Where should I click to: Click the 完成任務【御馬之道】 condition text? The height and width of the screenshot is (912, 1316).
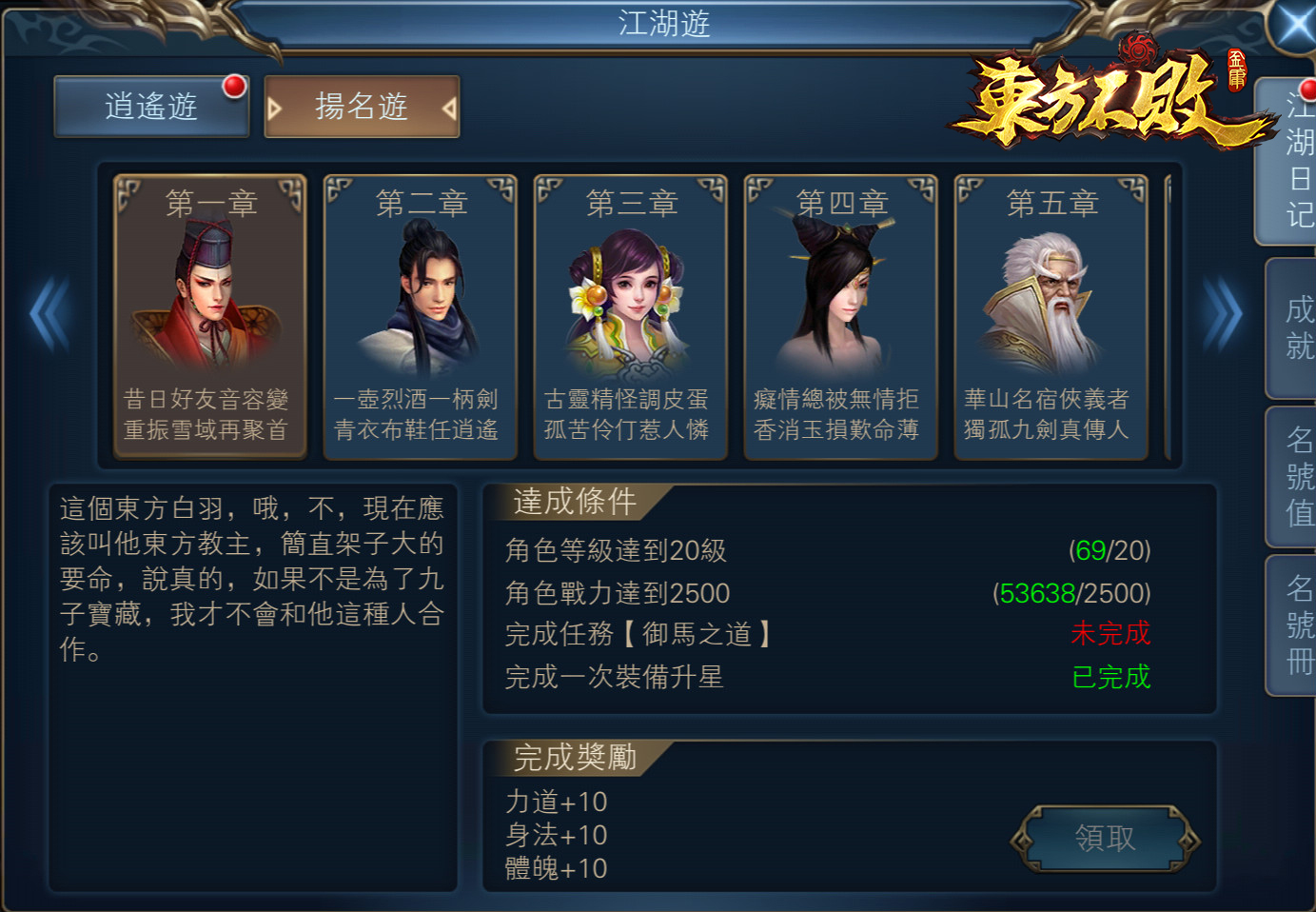click(638, 634)
